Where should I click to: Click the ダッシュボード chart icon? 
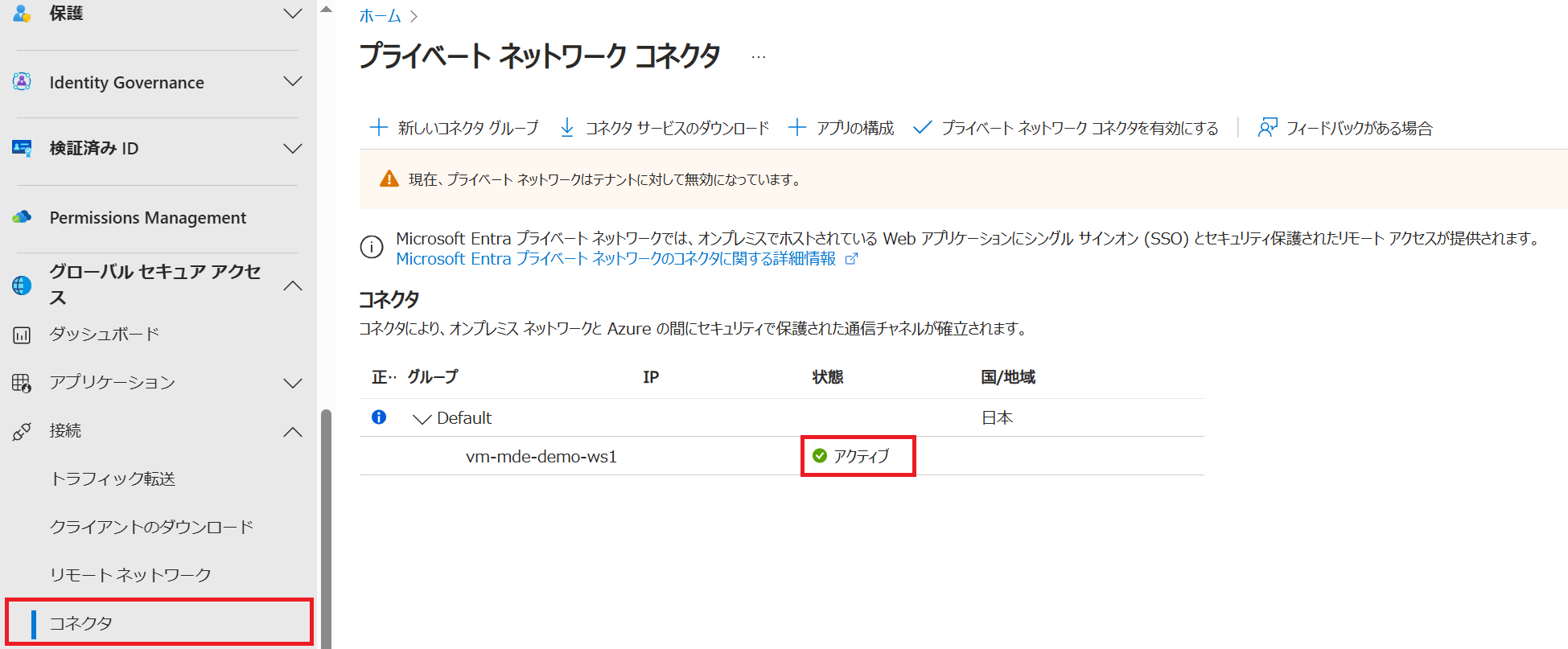click(22, 335)
